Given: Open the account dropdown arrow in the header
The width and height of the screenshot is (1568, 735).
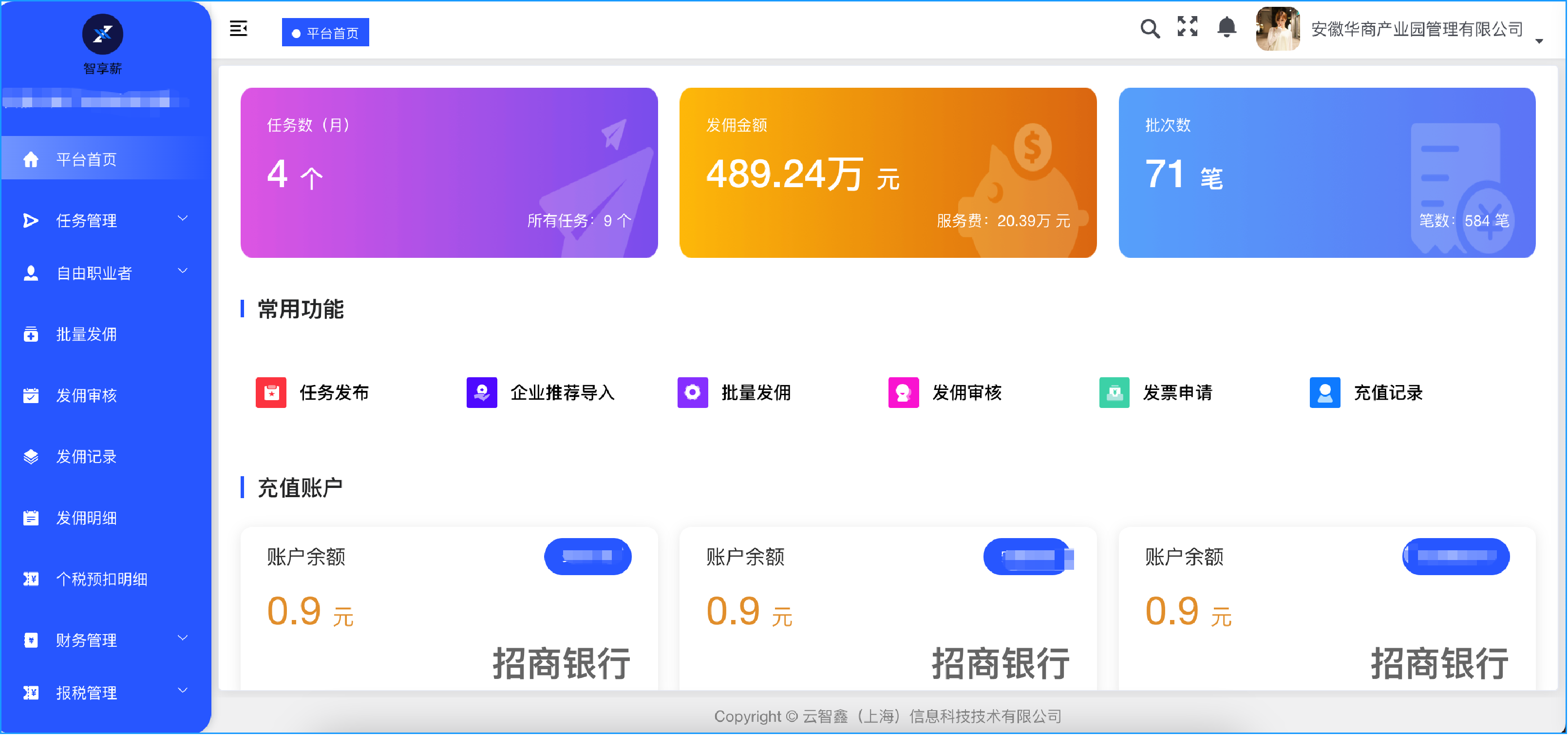Looking at the screenshot, I should pos(1539,41).
